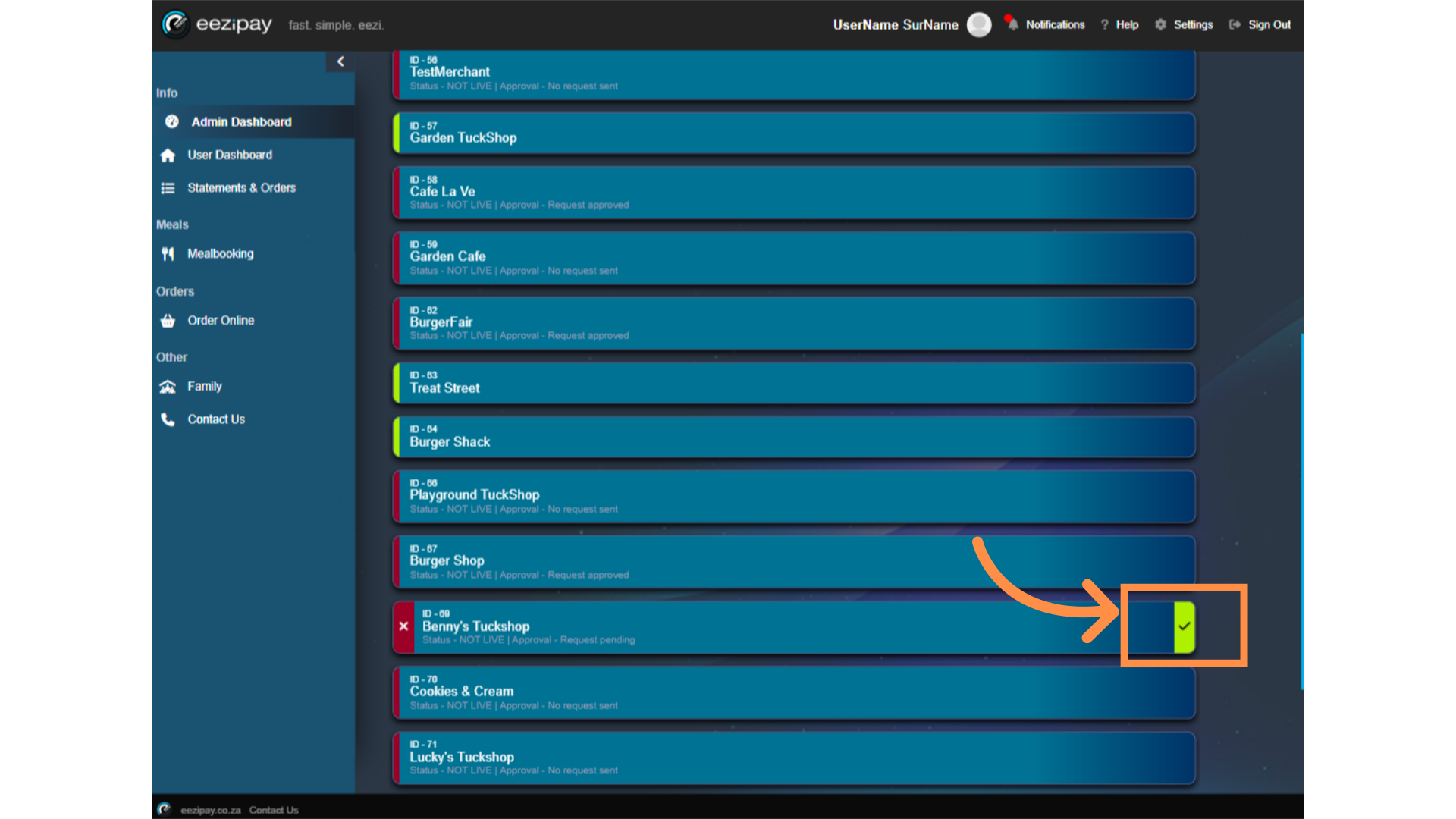Viewport: 1456px width, 819px height.
Task: Open the Treat Street merchant card
Action: click(794, 383)
